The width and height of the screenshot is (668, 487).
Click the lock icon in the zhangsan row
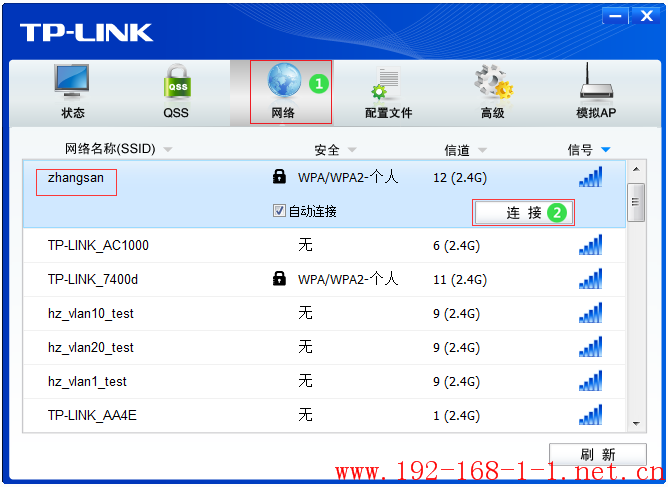279,176
